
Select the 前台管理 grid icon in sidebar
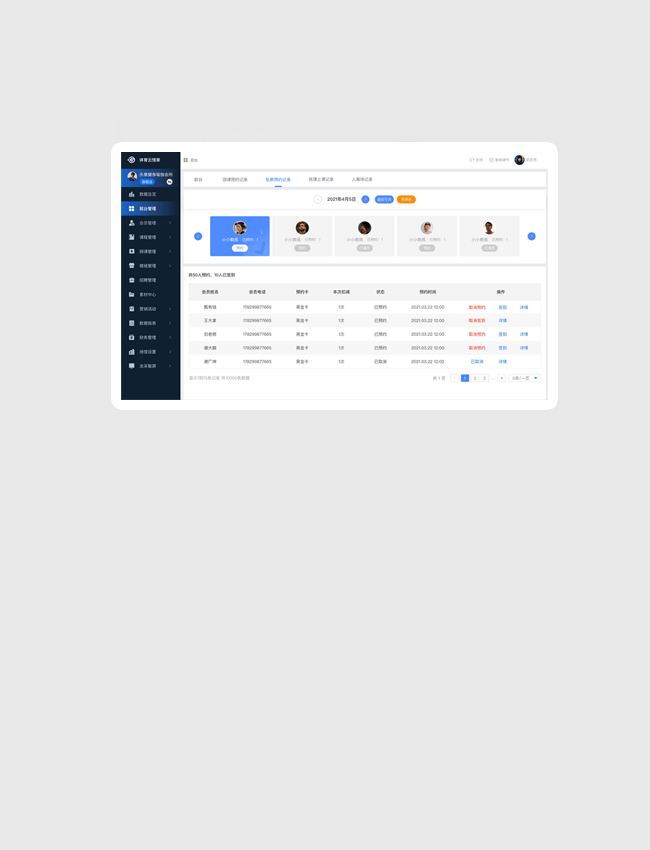(131, 209)
